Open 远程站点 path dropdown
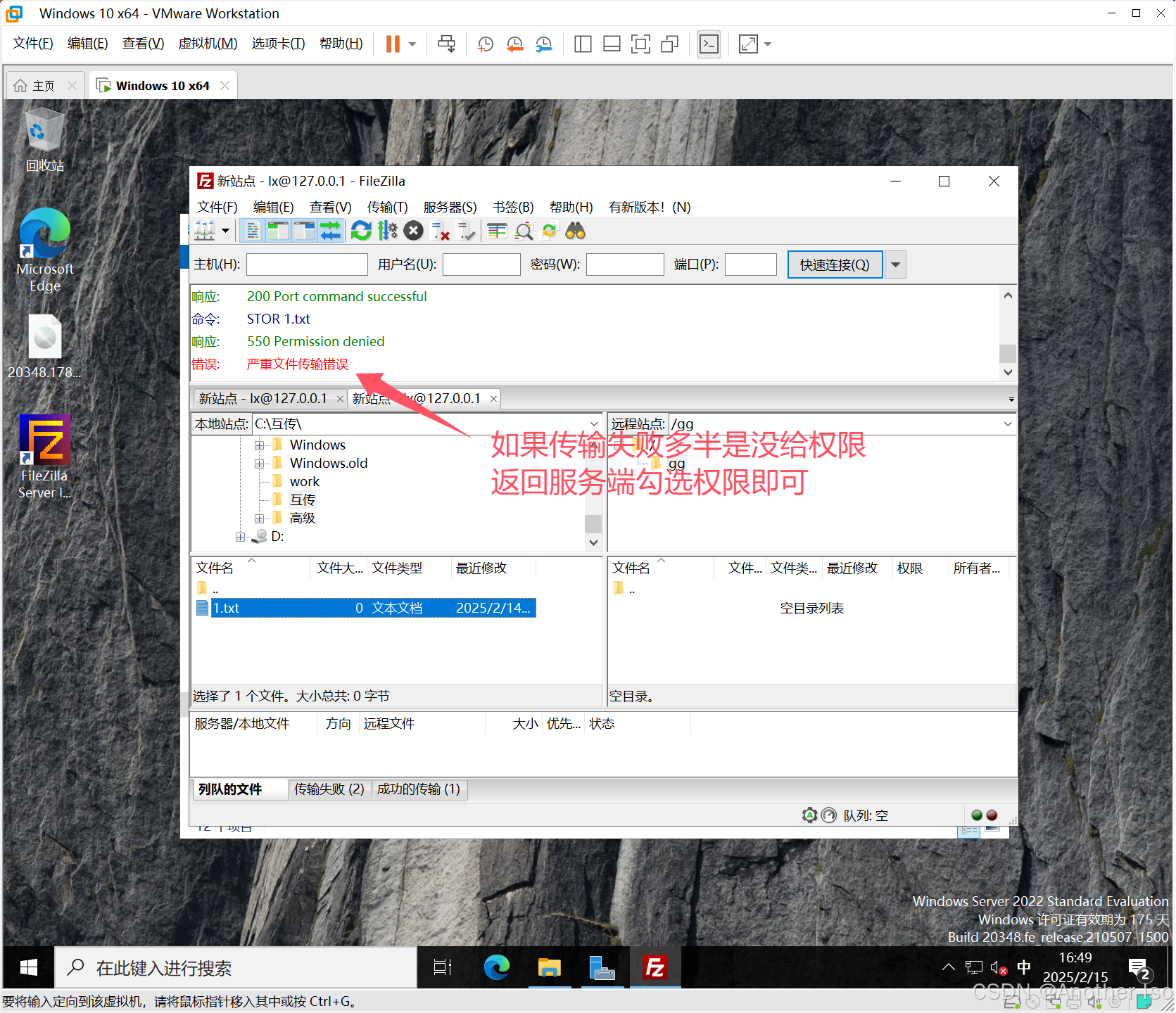 (1008, 423)
